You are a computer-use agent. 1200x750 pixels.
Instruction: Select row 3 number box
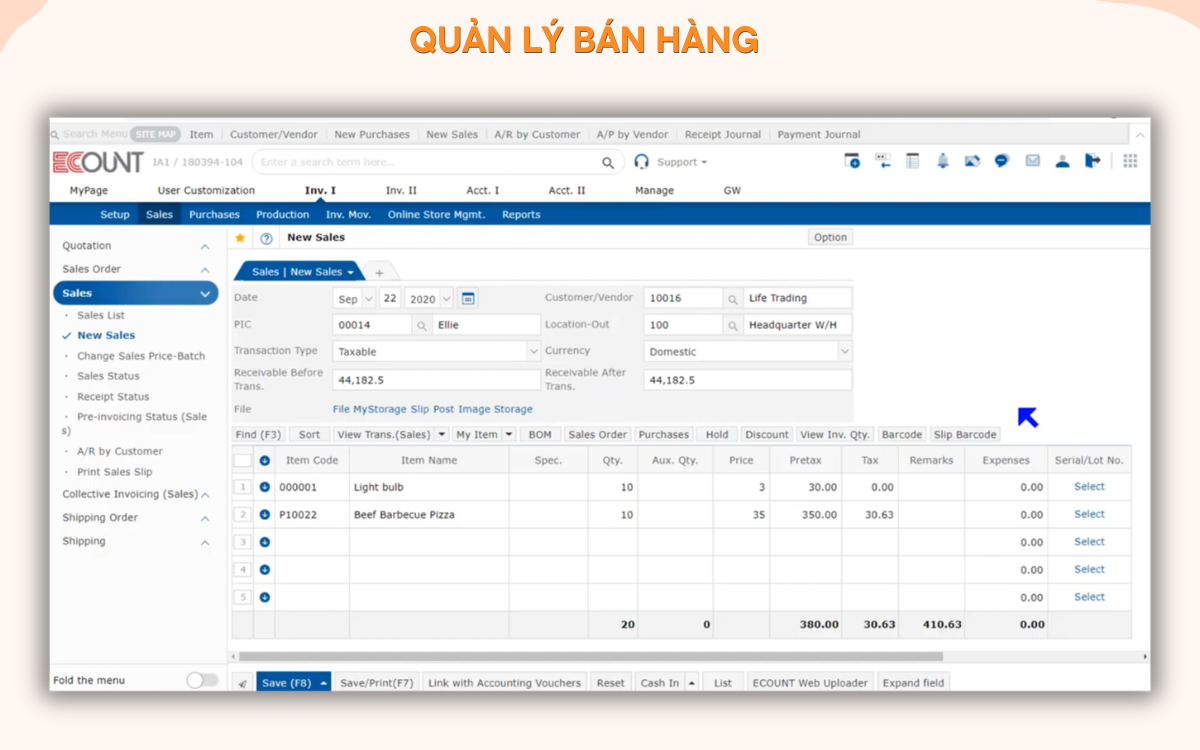[243, 542]
